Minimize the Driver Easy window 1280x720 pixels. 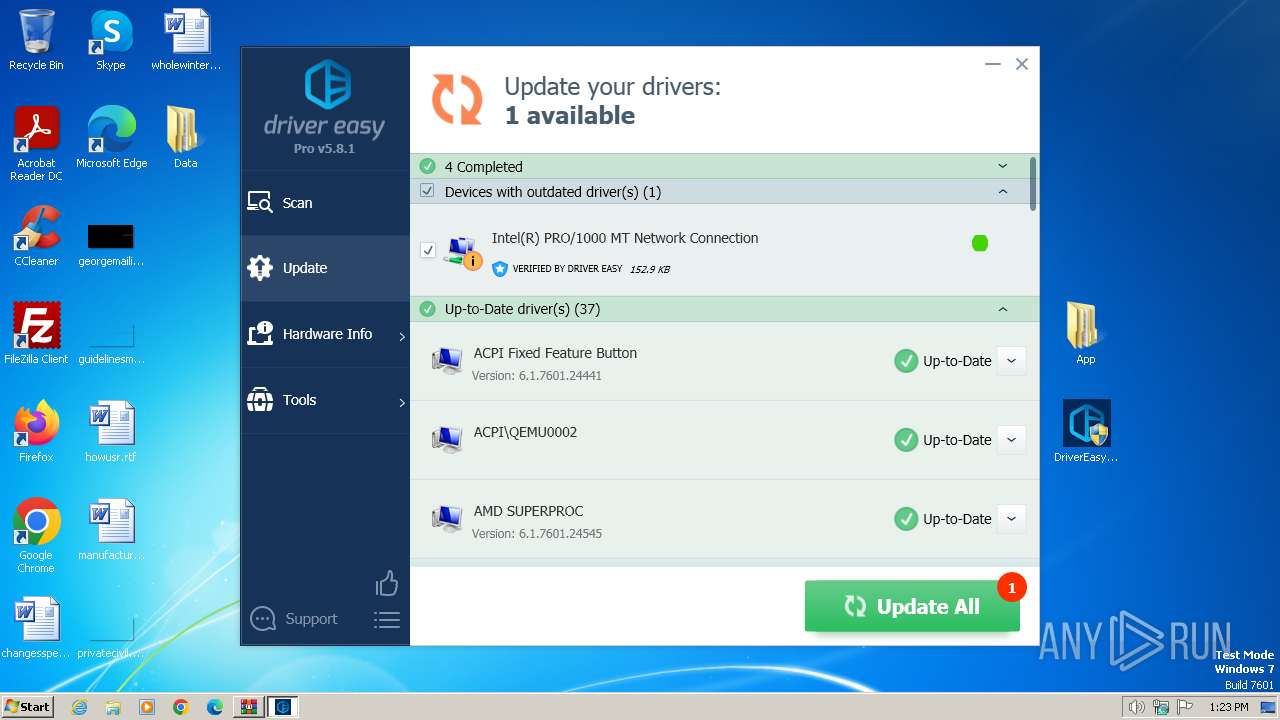993,64
